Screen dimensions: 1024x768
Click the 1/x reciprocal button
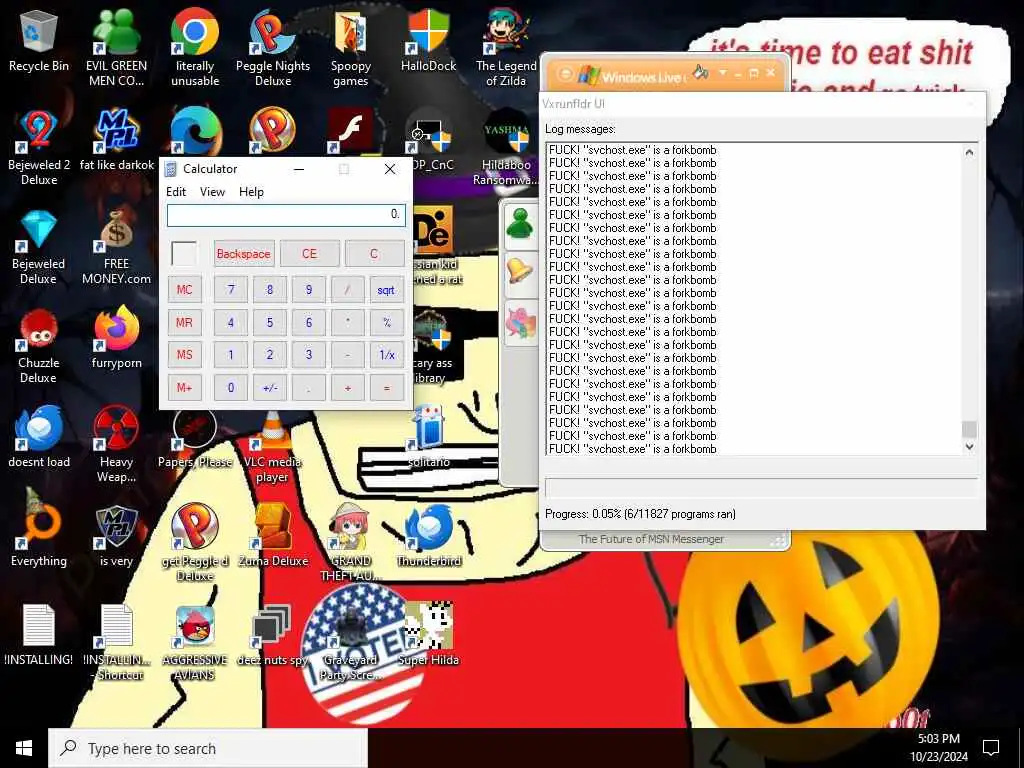(x=386, y=355)
